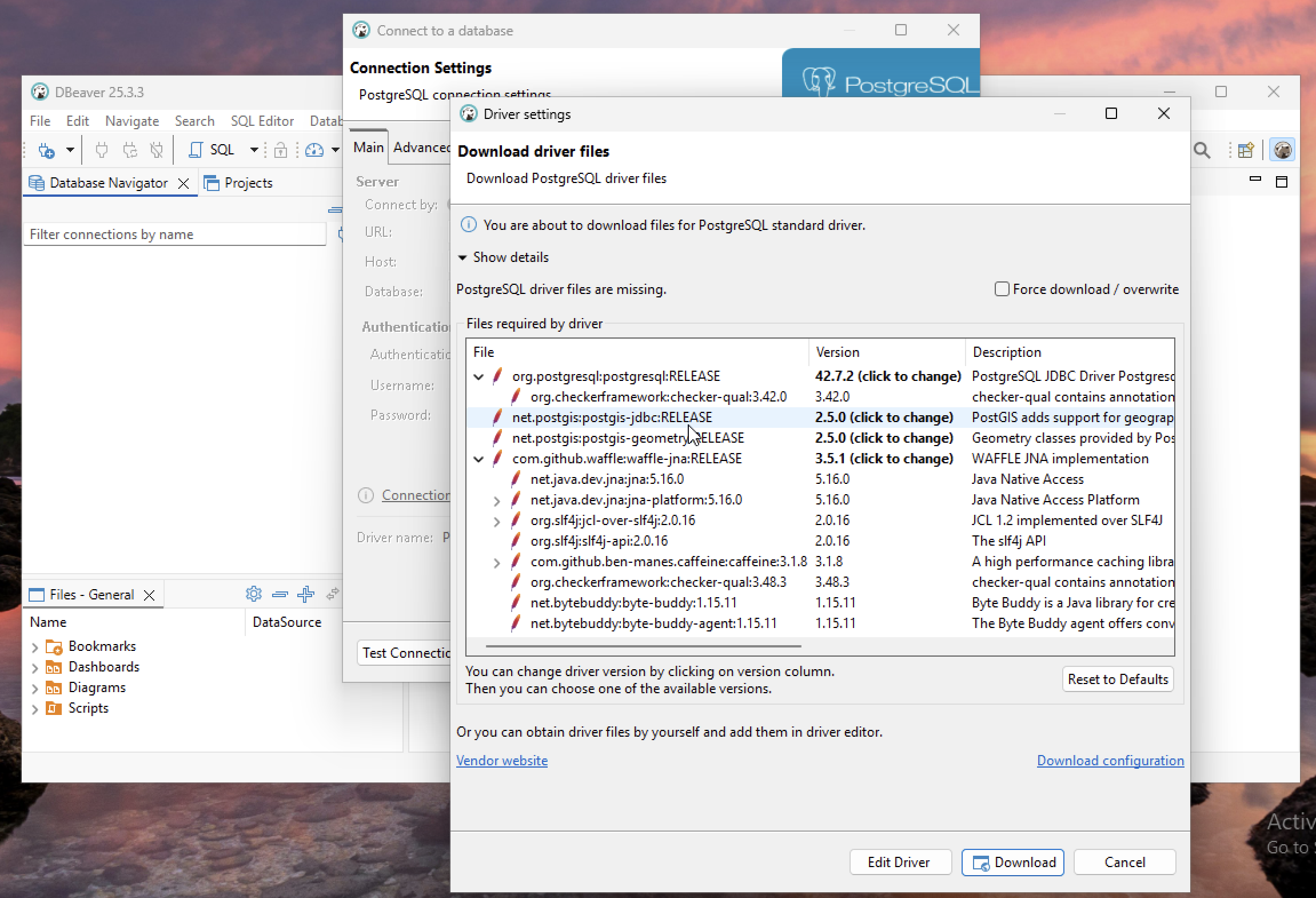This screenshot has height=898, width=1316.
Task: Click the info icon beside Connection details link
Action: 365,495
